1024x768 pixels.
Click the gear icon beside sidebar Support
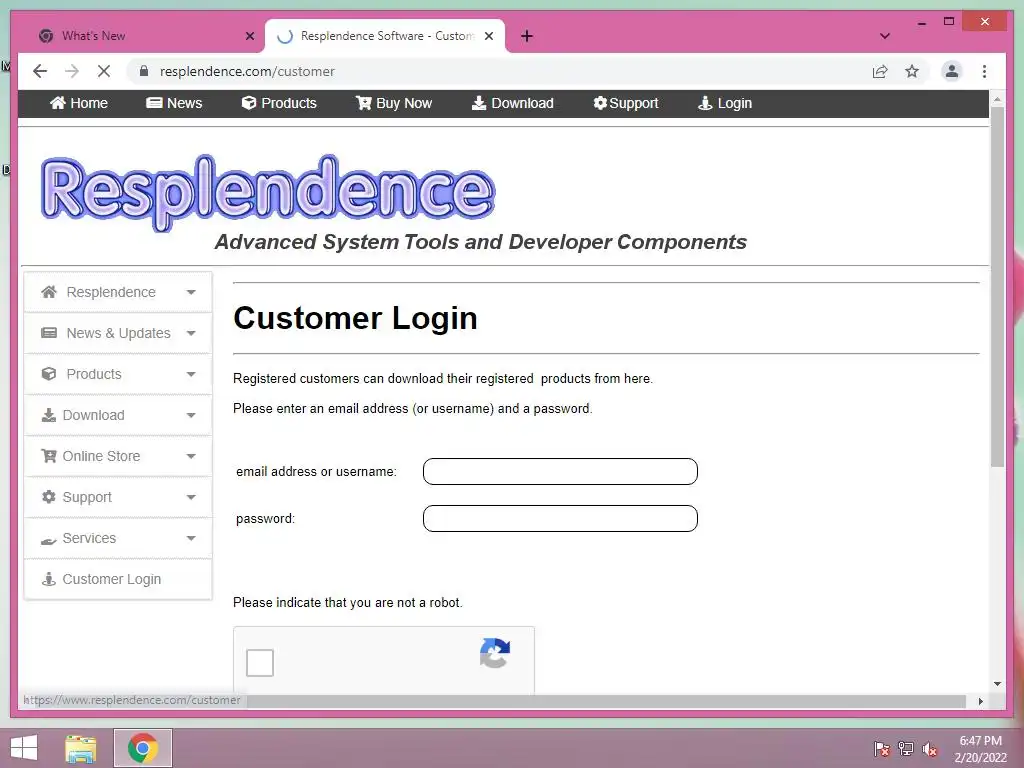pyautogui.click(x=49, y=497)
